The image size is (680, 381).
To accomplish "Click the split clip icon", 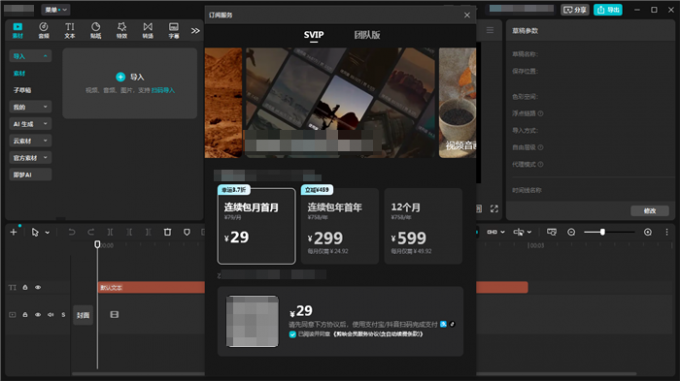I will click(110, 232).
